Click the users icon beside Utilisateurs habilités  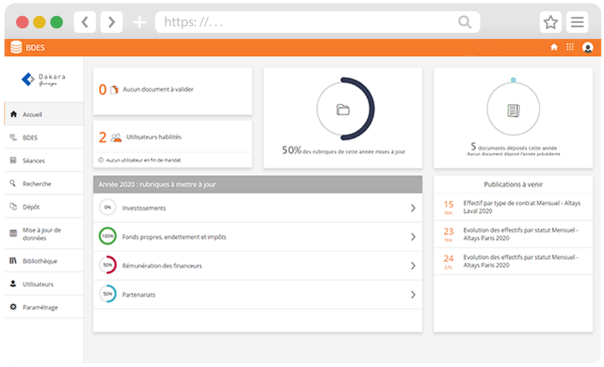[116, 137]
